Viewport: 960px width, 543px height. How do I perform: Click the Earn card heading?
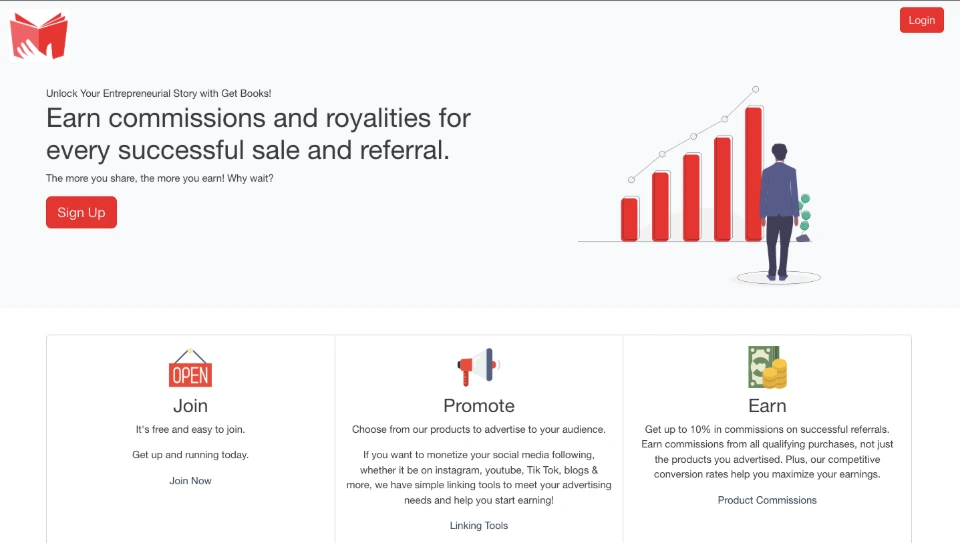point(767,406)
